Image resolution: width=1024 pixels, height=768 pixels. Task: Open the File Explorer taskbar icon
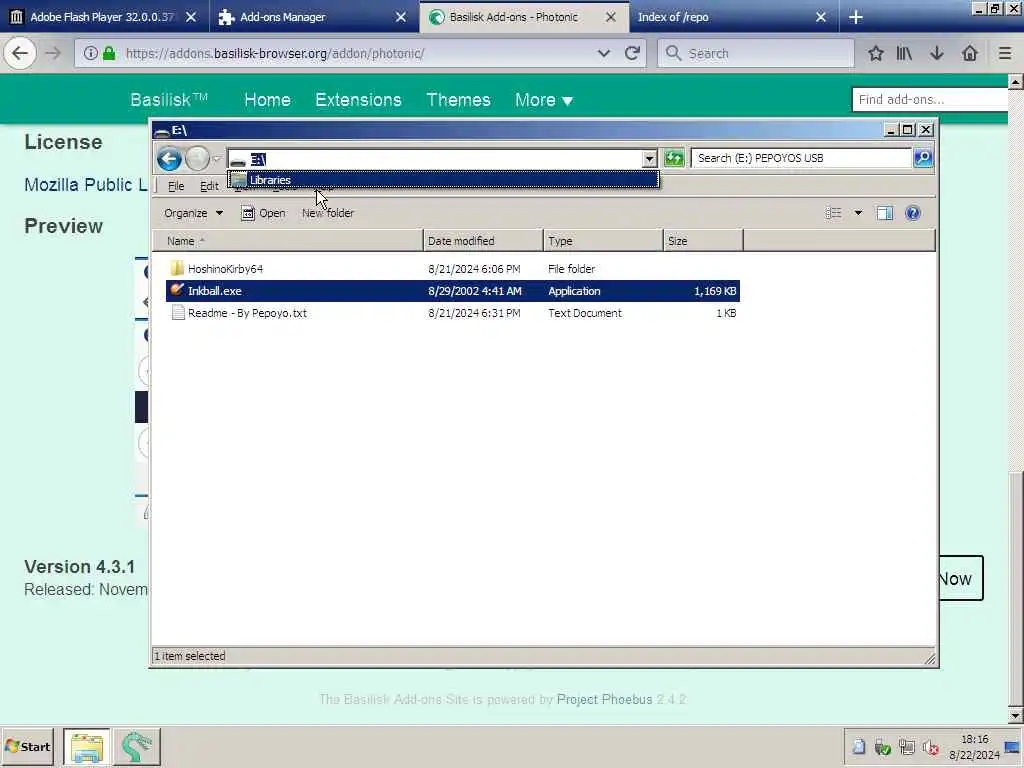(87, 746)
